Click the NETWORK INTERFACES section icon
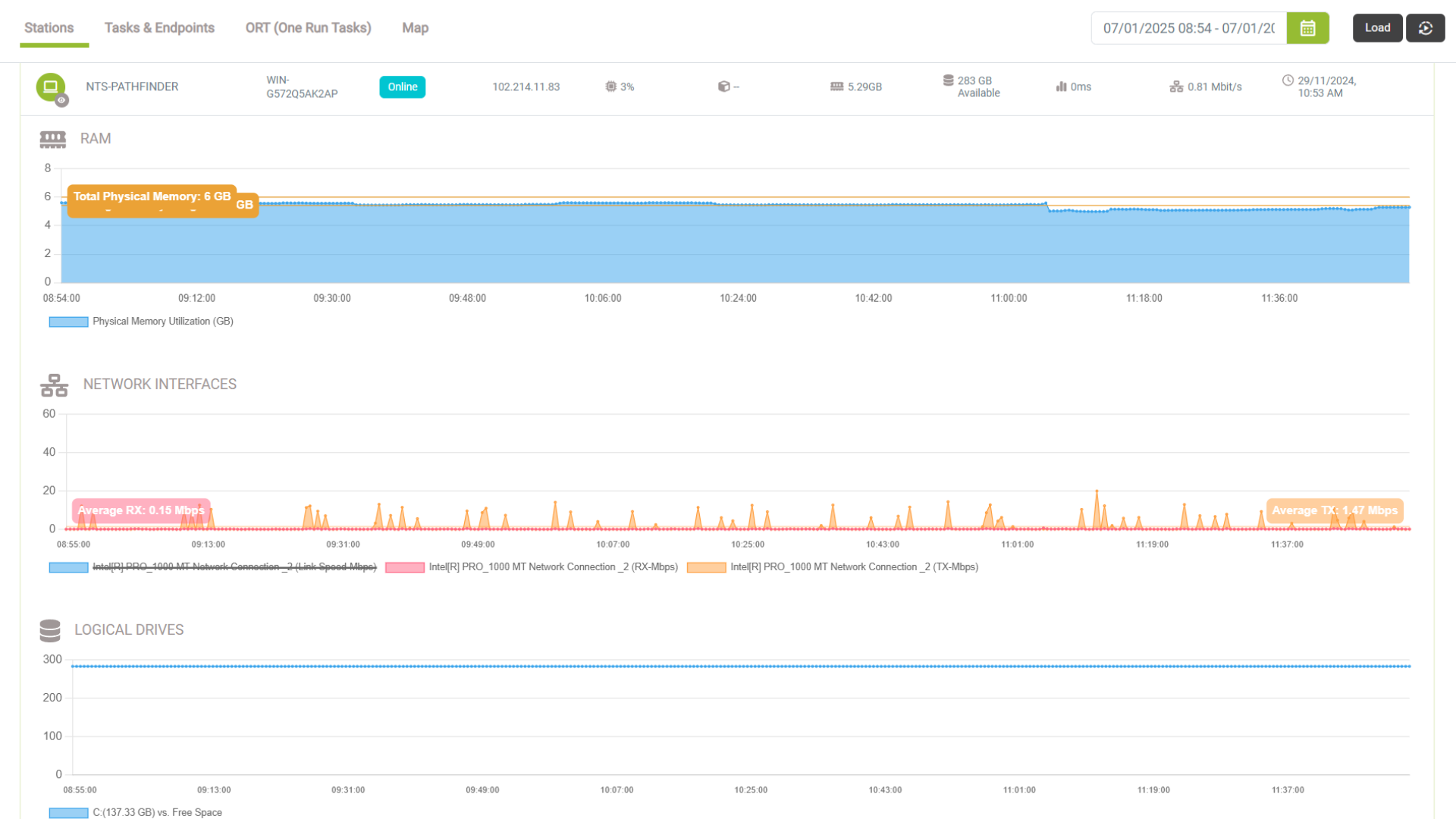The height and width of the screenshot is (819, 1456). click(x=53, y=384)
